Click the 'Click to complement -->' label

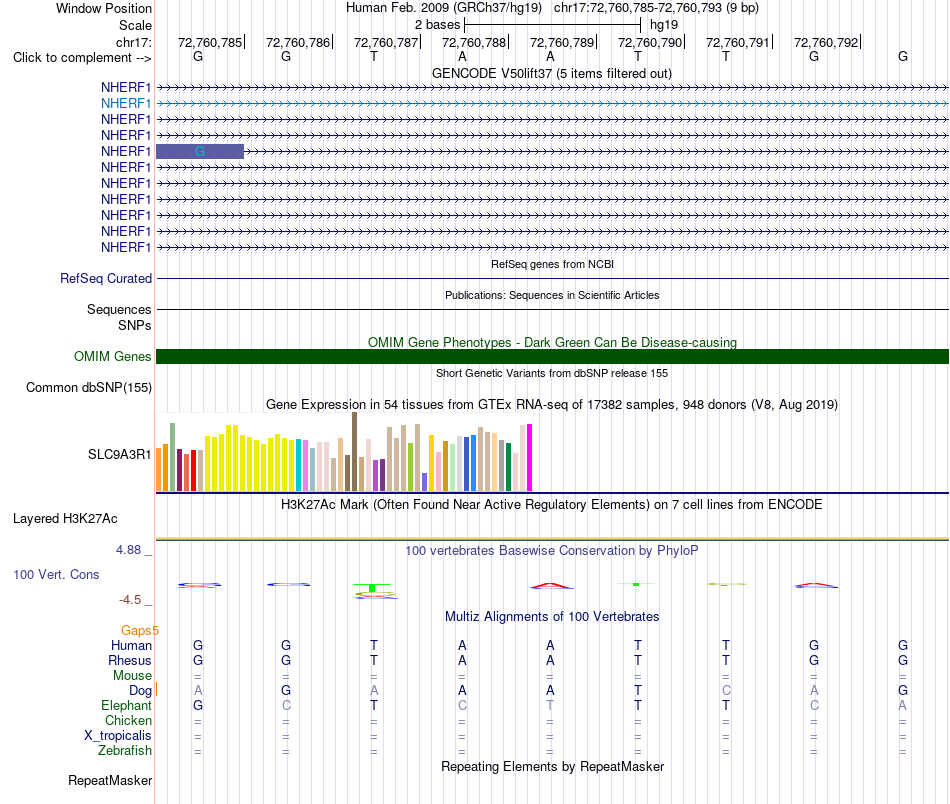point(82,58)
